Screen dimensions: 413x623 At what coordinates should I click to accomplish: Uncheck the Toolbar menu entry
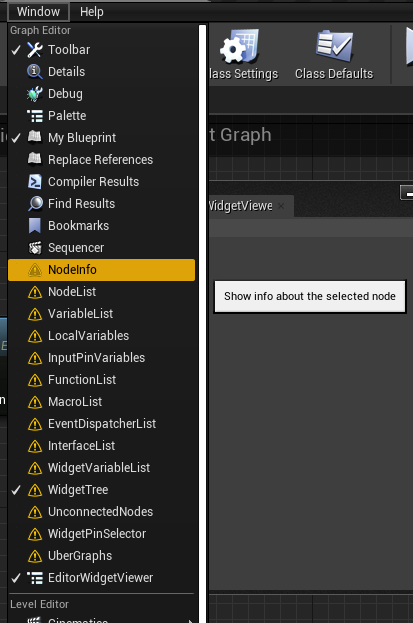[101, 50]
